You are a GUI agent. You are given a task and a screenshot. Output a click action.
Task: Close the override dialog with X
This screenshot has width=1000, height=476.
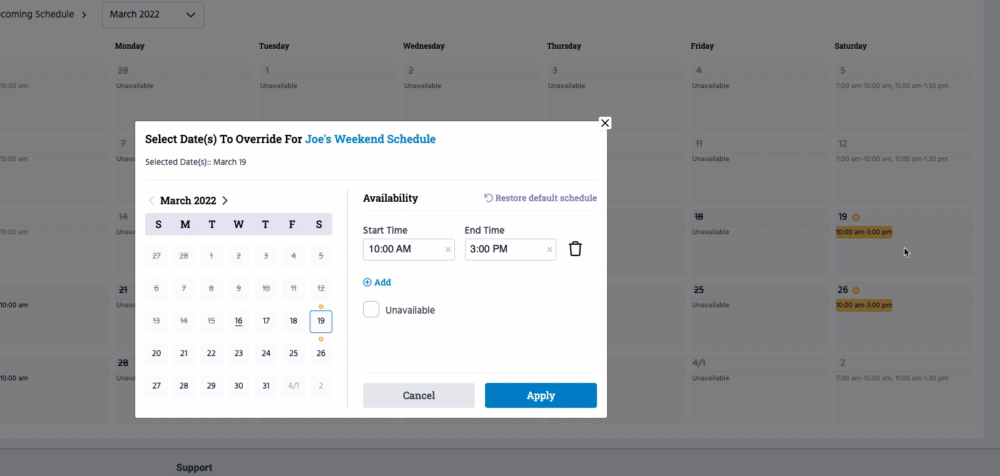click(605, 123)
